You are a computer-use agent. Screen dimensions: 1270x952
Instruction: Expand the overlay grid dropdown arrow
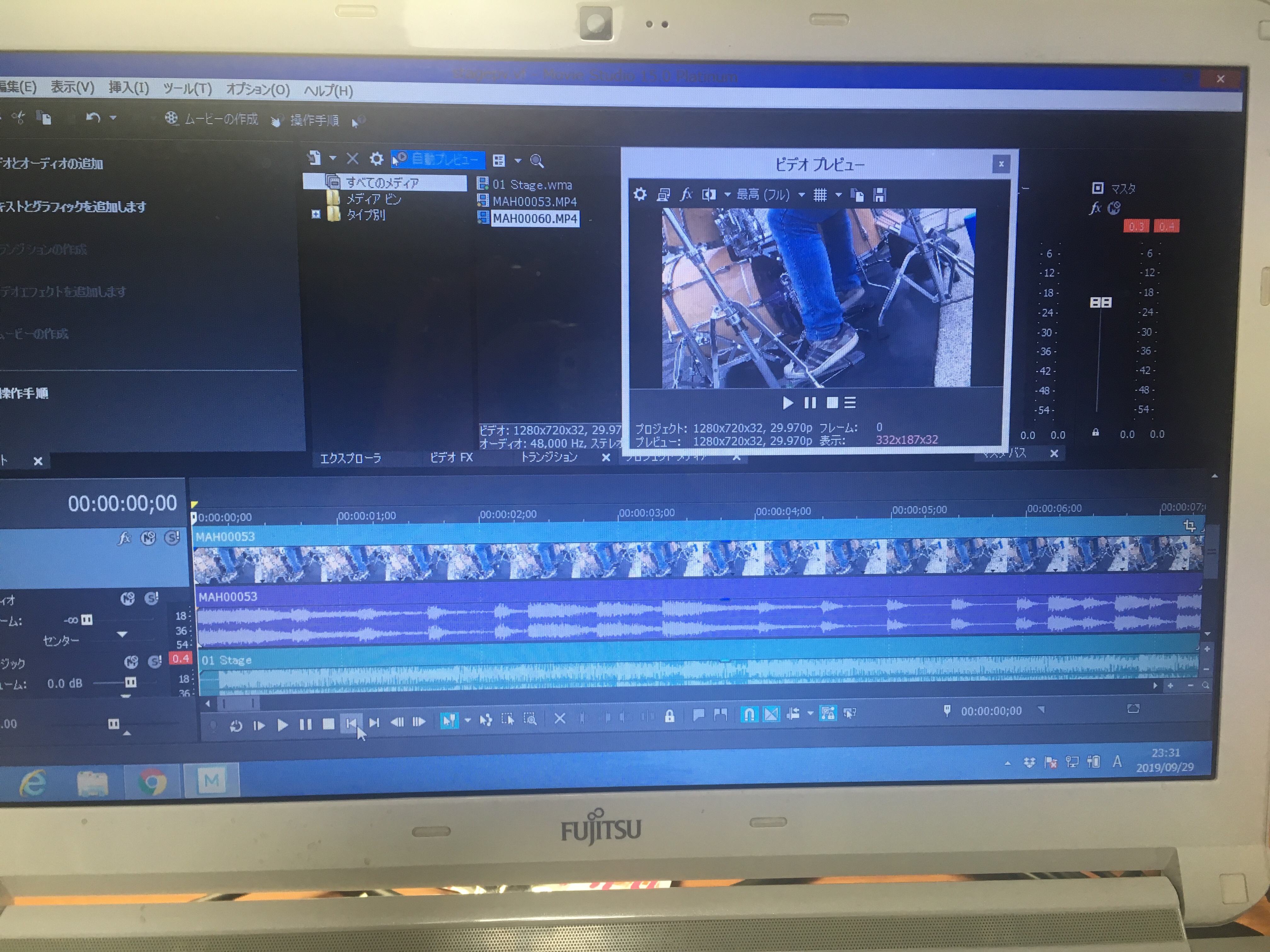838,195
